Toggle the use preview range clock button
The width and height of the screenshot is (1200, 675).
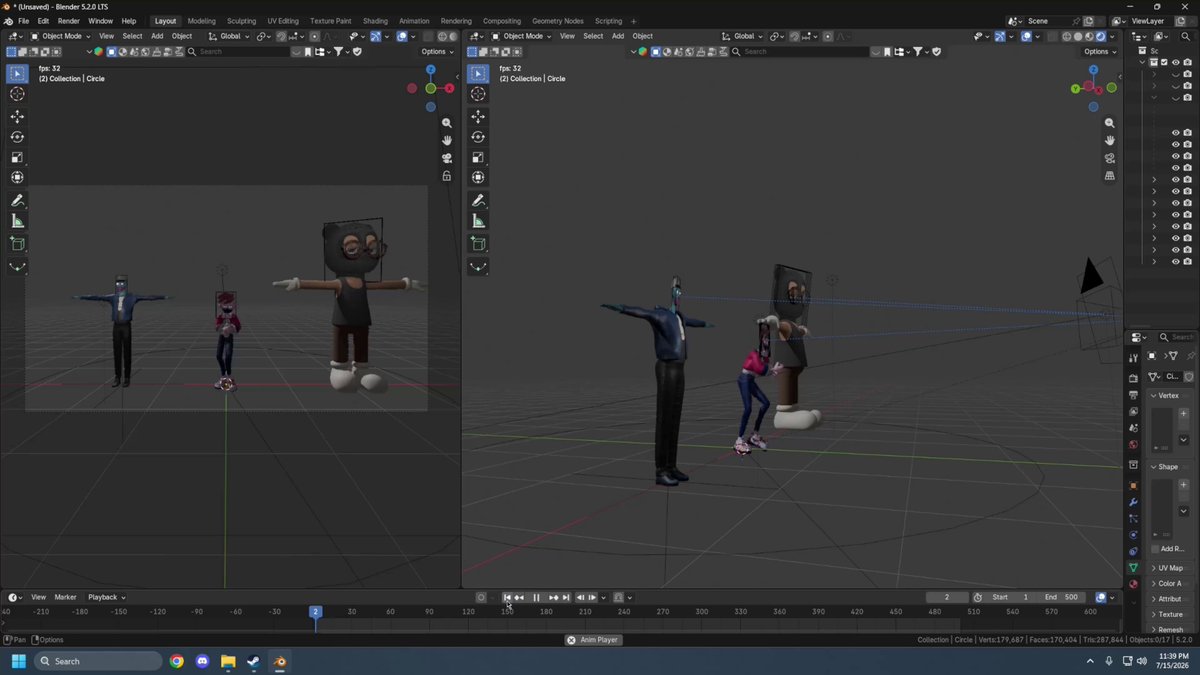[977, 598]
